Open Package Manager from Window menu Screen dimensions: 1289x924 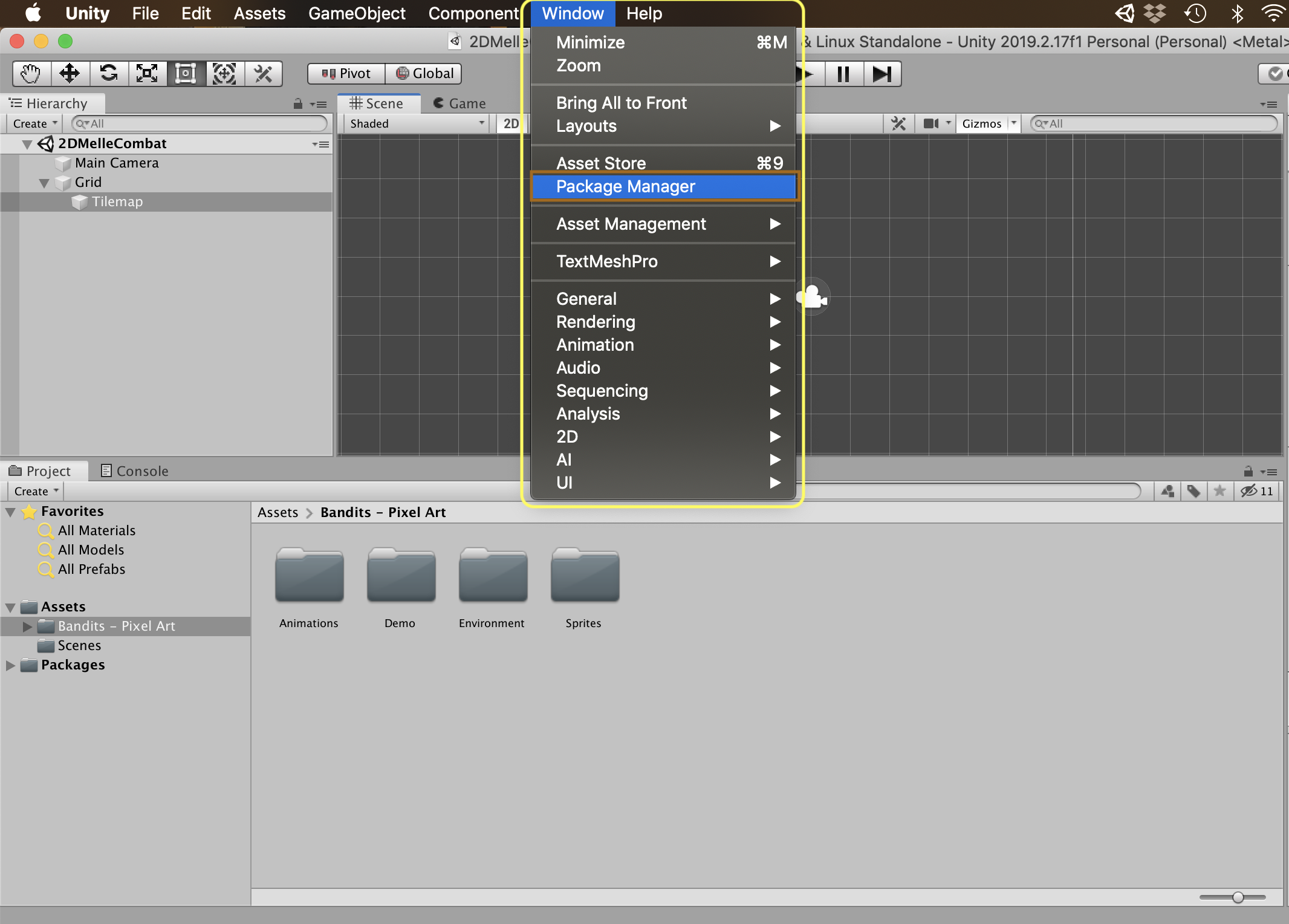626,186
